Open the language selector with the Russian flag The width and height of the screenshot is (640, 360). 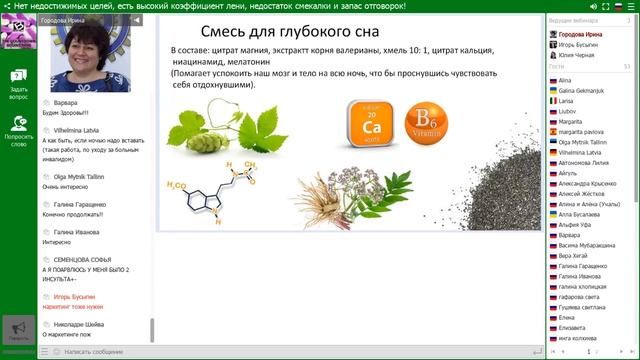pos(618,7)
